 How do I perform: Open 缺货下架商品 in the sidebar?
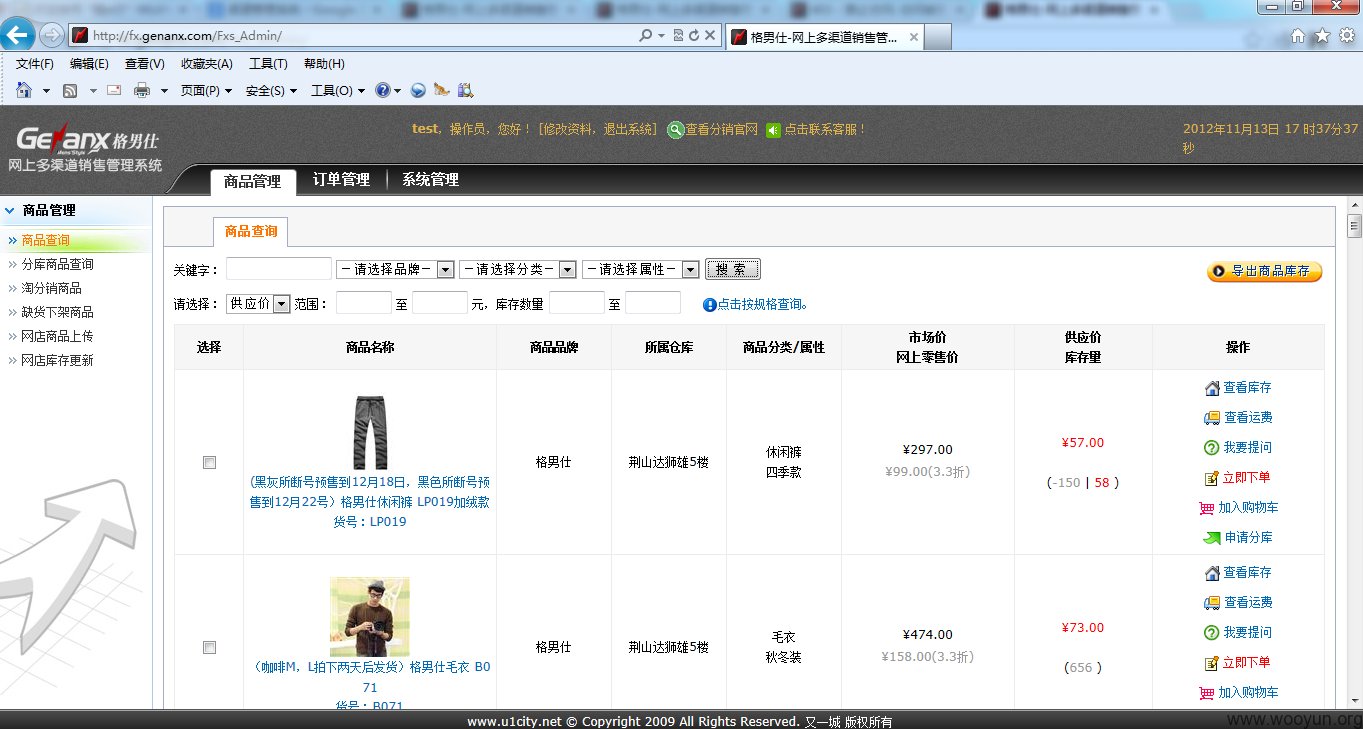pyautogui.click(x=57, y=312)
